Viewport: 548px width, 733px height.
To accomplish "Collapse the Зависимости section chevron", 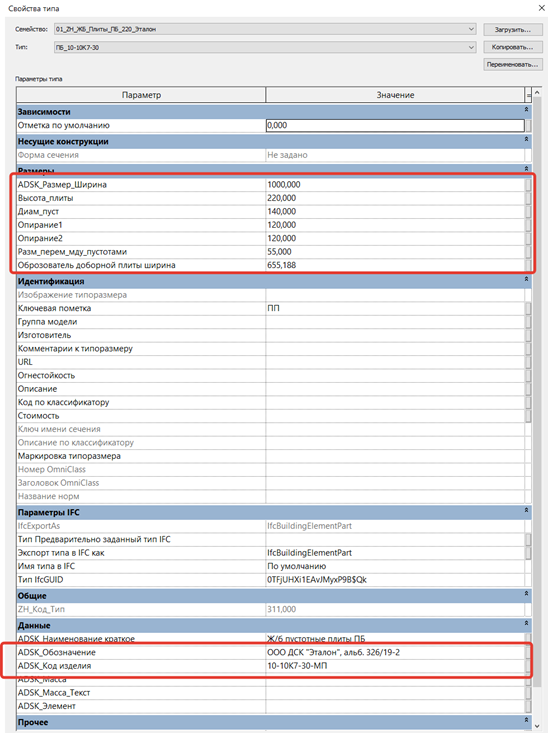I will coord(526,110).
